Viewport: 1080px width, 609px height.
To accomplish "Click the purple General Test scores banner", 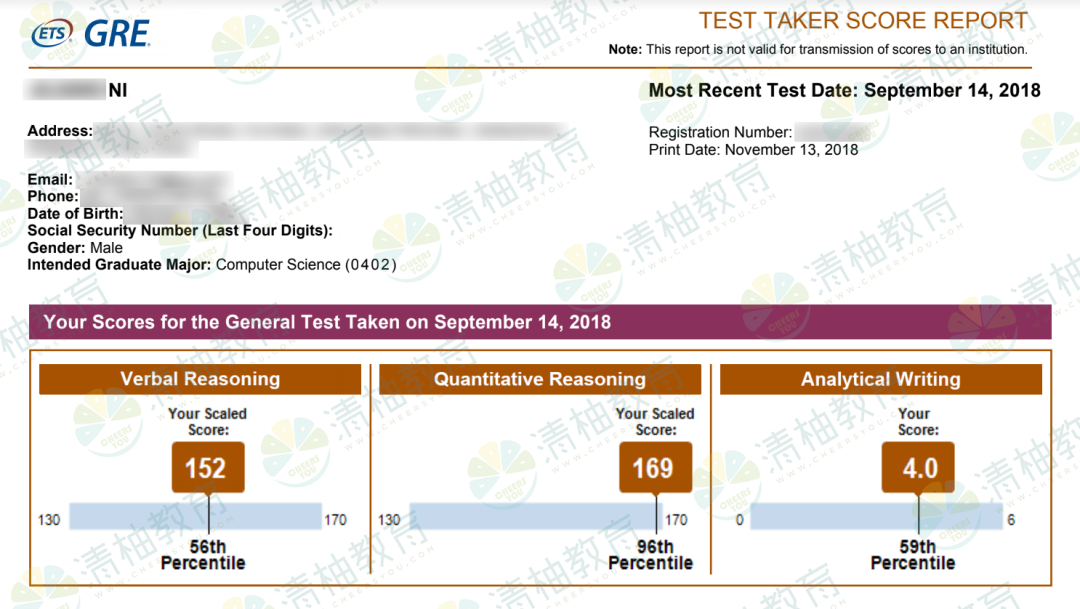I will [540, 322].
